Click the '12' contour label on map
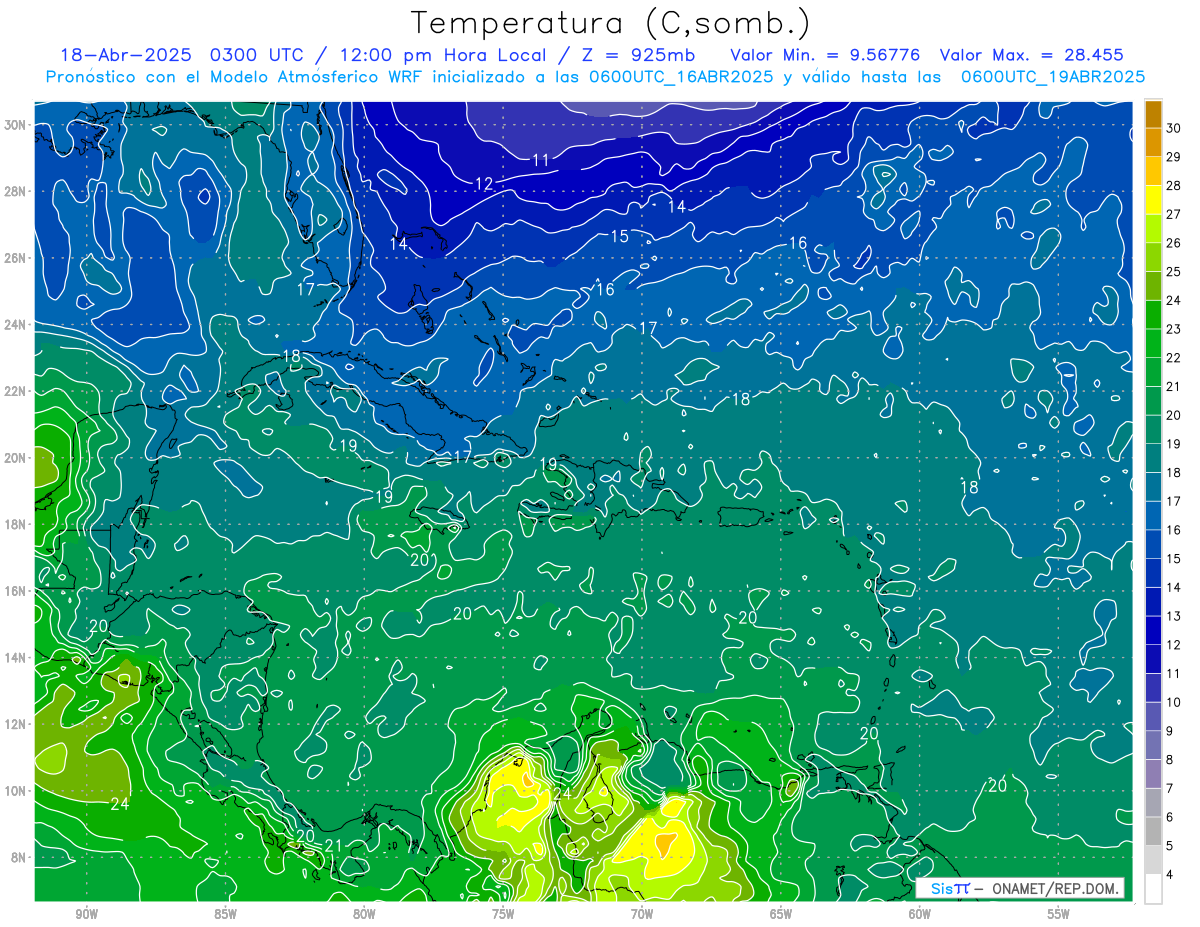This screenshot has height=927, width=1200. click(484, 184)
